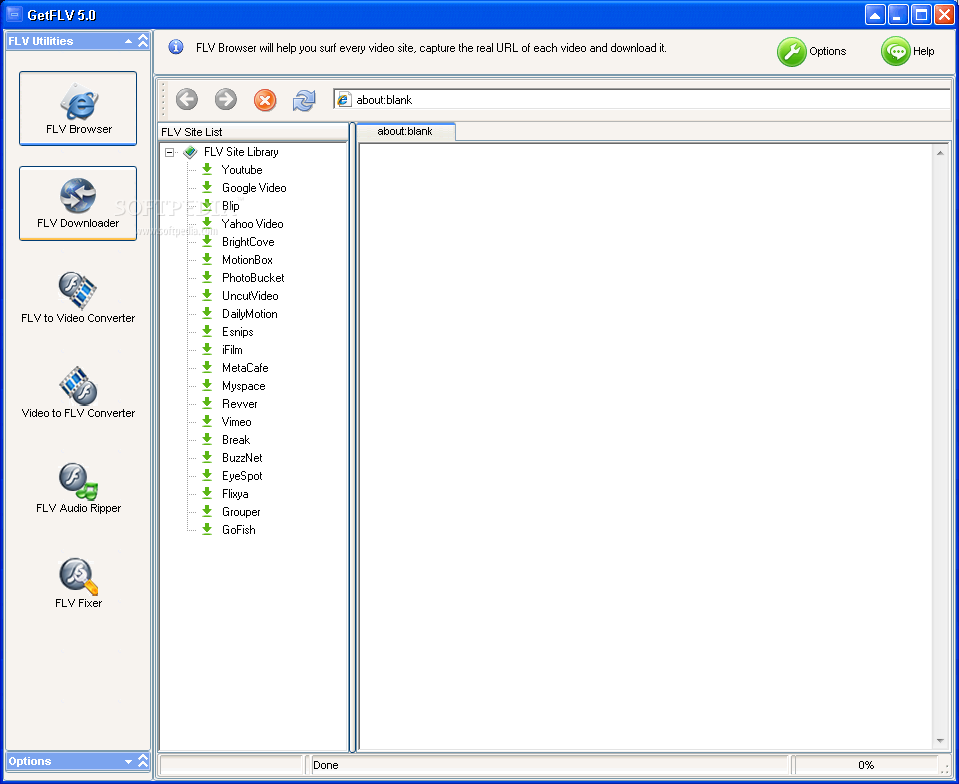Click the green wrench Options icon
Screen dimensions: 959x784
click(791, 51)
